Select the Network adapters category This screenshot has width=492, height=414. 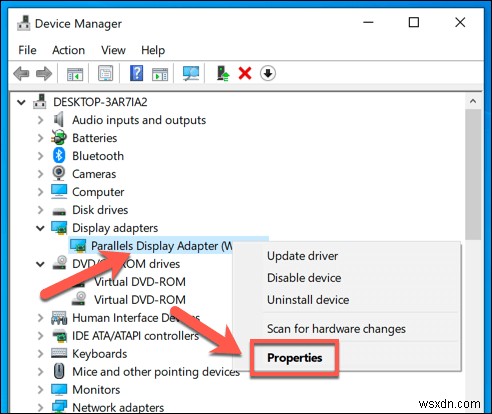[118, 407]
